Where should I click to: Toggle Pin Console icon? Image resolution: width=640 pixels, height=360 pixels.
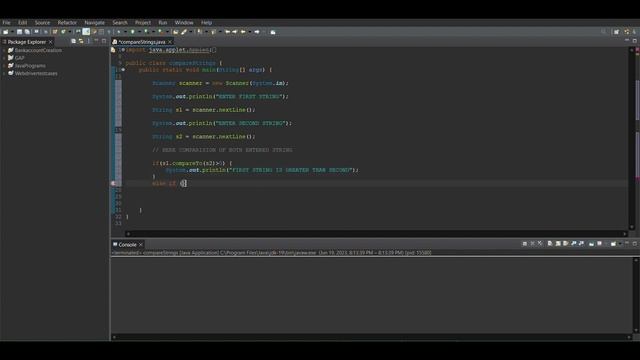pos(591,244)
